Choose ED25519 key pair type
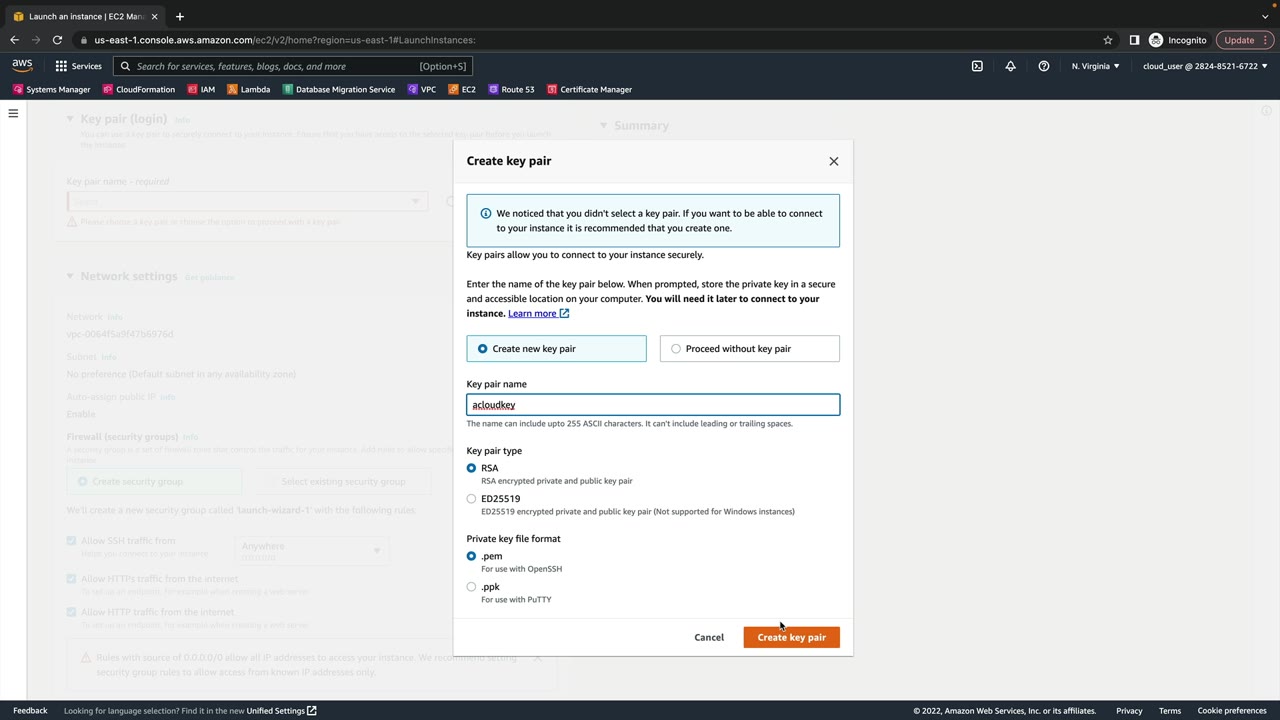The width and height of the screenshot is (1280, 720). (472, 499)
